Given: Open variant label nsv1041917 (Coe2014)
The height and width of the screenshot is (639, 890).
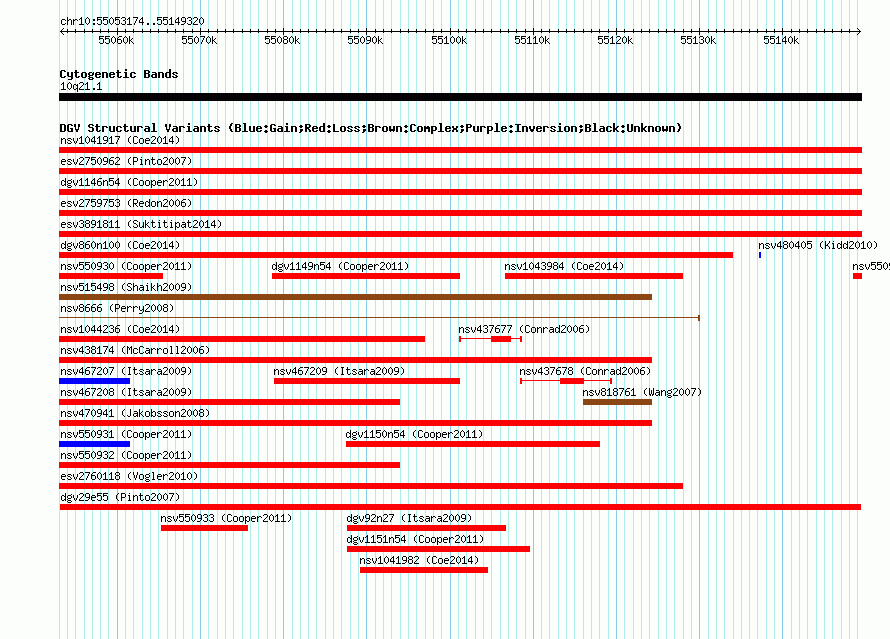Looking at the screenshot, I should click(120, 140).
